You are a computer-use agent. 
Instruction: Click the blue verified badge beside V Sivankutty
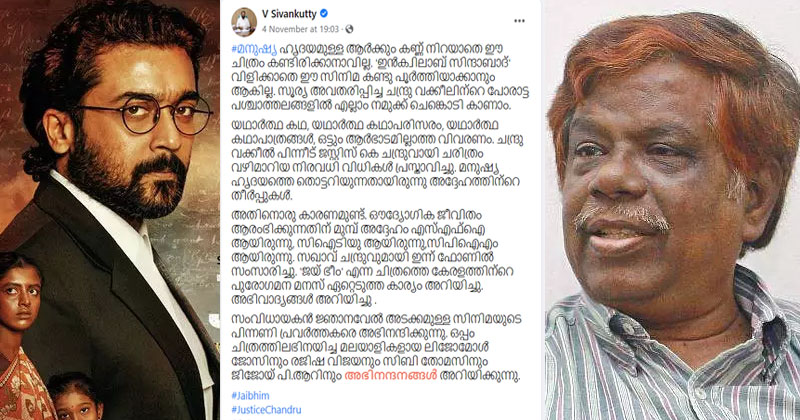click(323, 14)
